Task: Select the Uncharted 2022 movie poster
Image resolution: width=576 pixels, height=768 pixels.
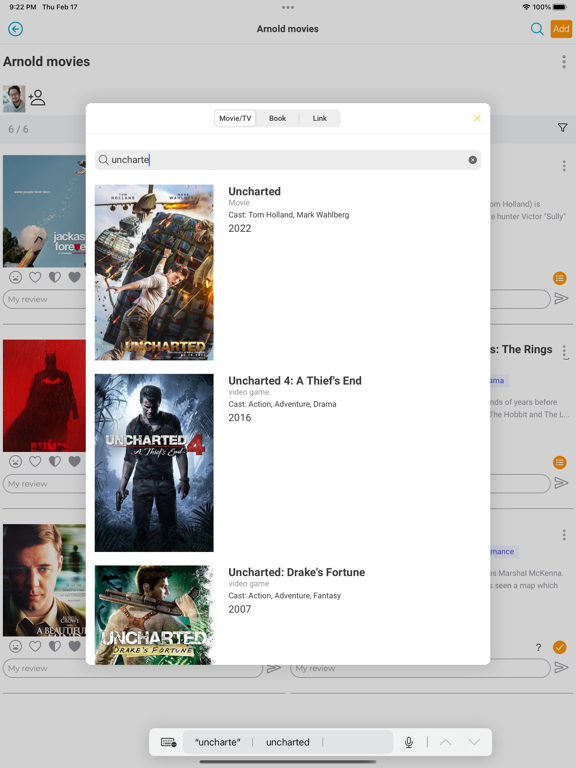Action: (154, 272)
